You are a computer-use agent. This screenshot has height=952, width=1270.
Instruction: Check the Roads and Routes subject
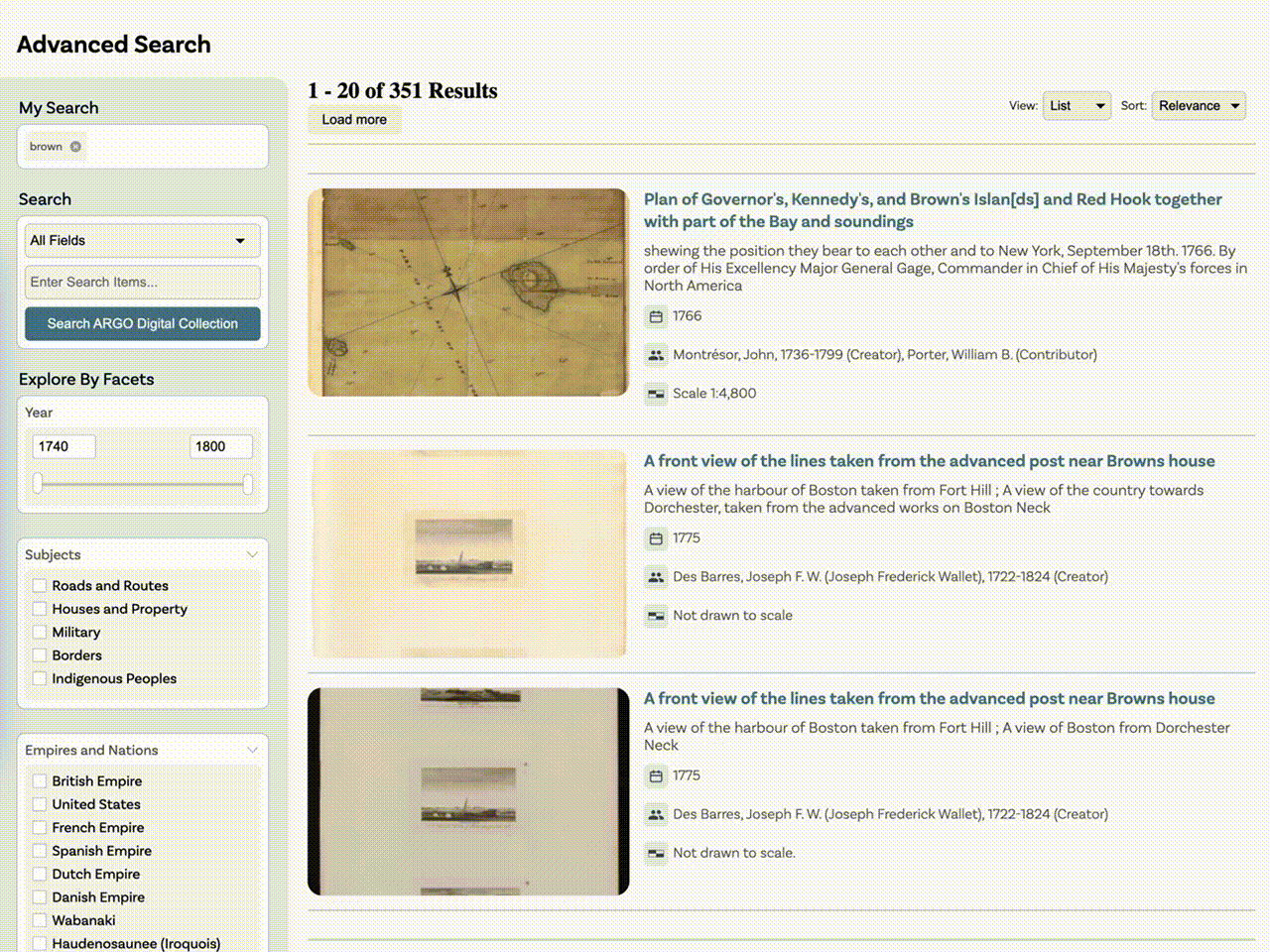pyautogui.click(x=40, y=586)
